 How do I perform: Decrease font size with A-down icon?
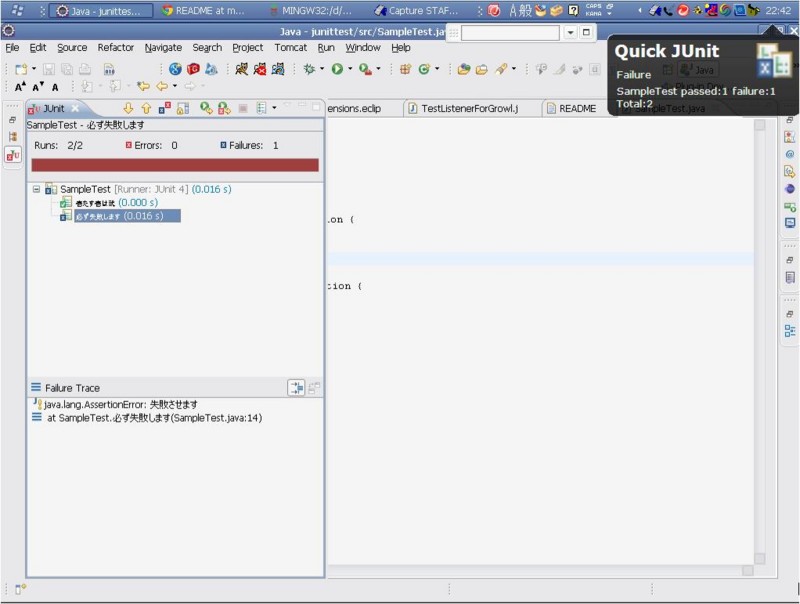coord(38,87)
